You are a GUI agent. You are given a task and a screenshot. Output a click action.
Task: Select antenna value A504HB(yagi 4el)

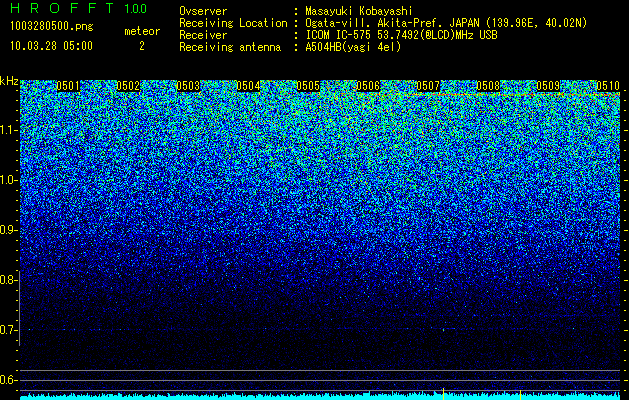tap(353, 47)
